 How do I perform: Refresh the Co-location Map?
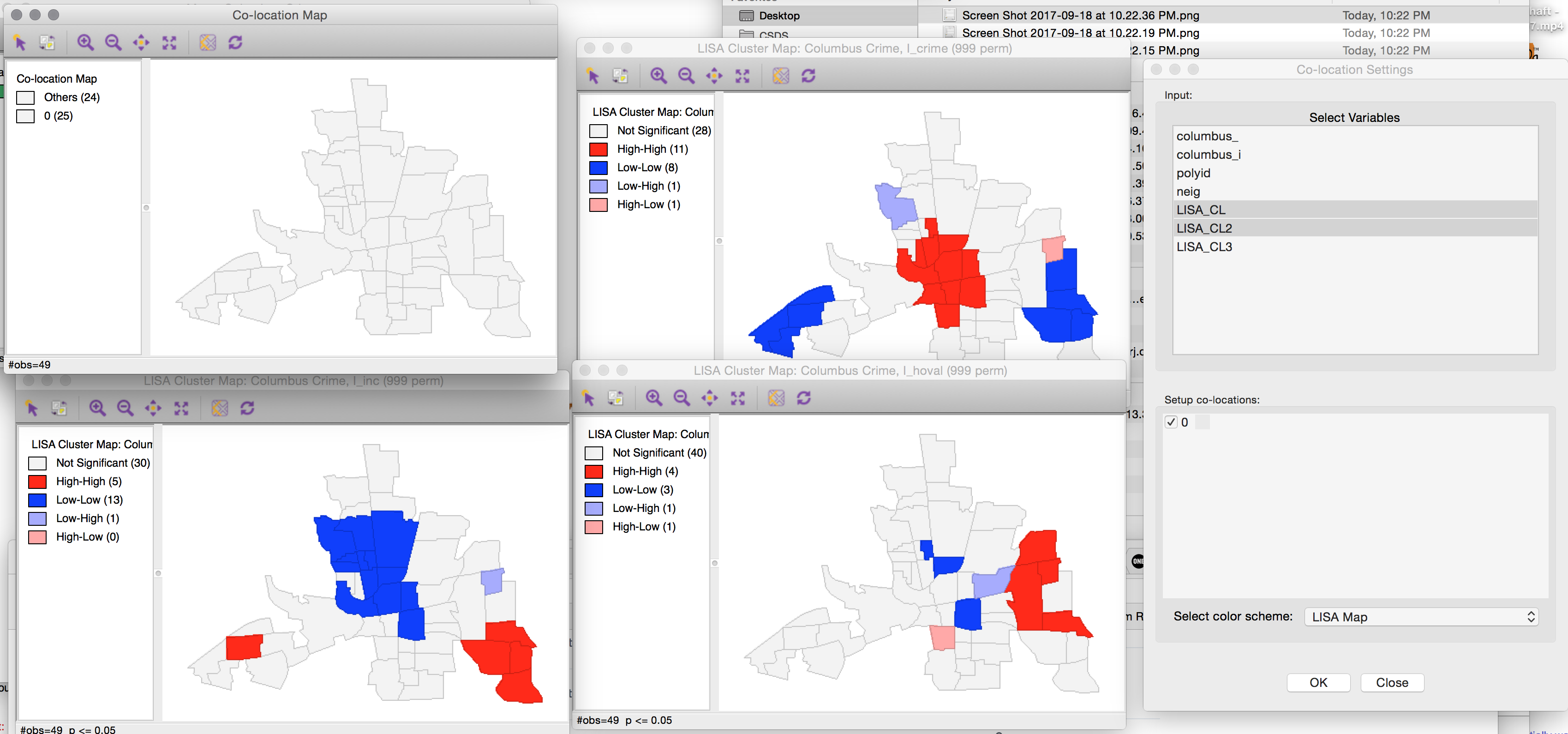coord(235,42)
